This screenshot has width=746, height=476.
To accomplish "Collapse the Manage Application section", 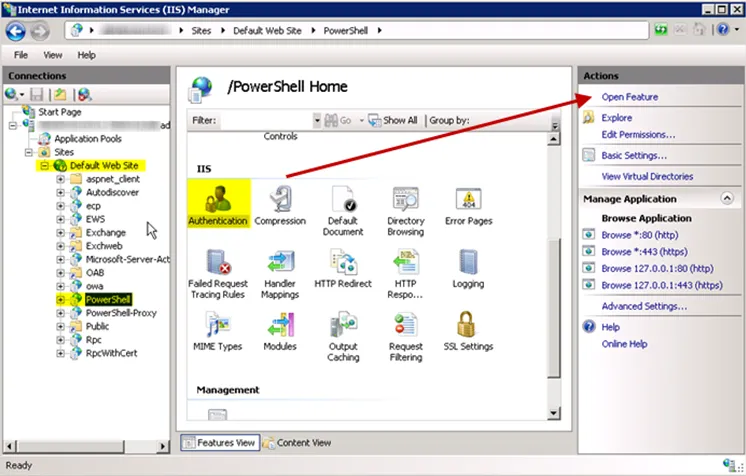I will [727, 198].
